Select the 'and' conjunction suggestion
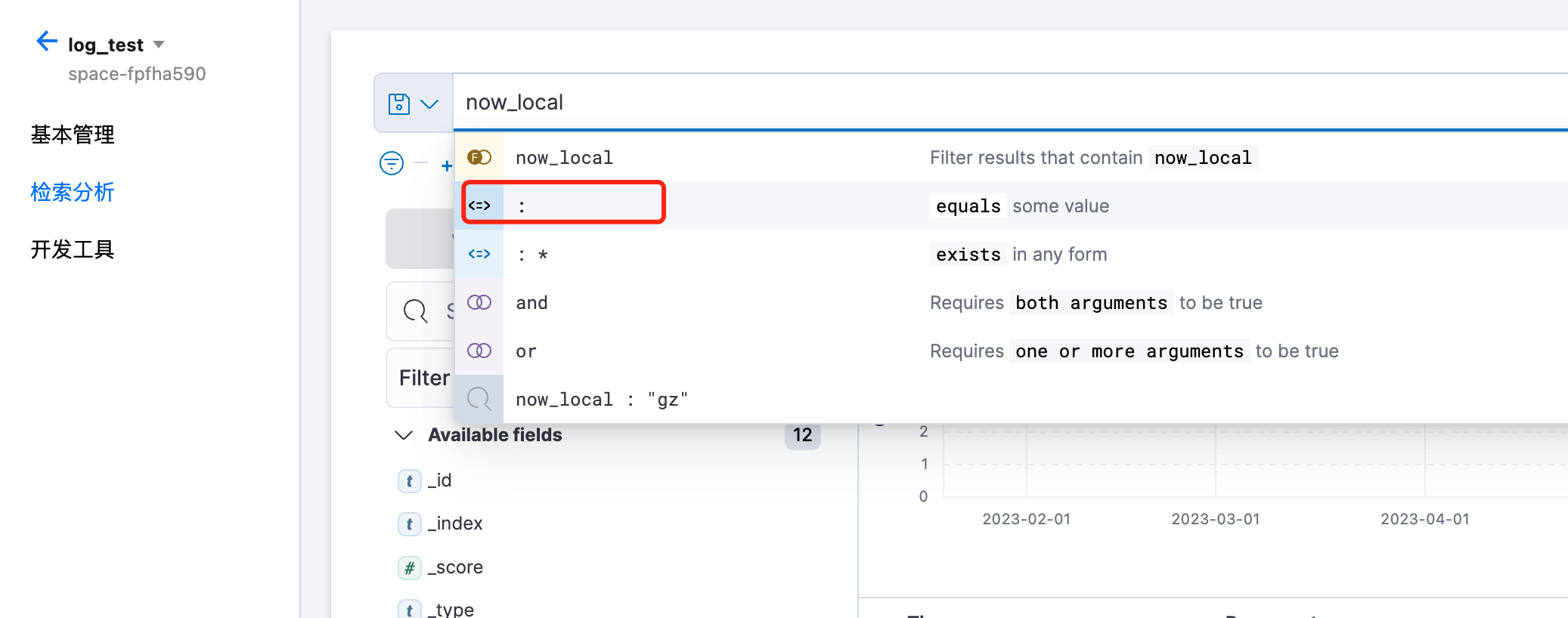Viewport: 1568px width, 618px height. (x=531, y=303)
